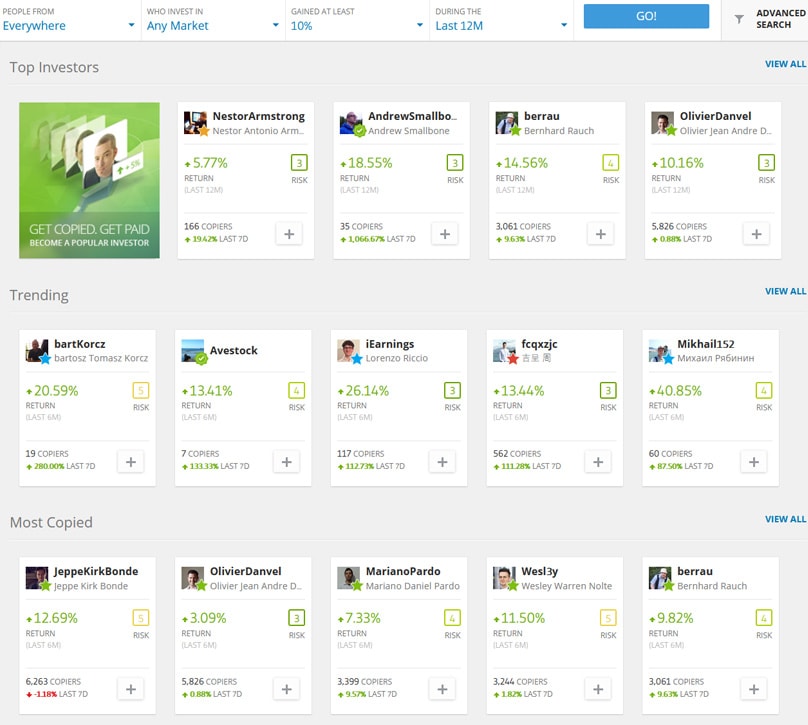Image resolution: width=808 pixels, height=725 pixels.
Task: Click View All for Trending
Action: pos(785,291)
